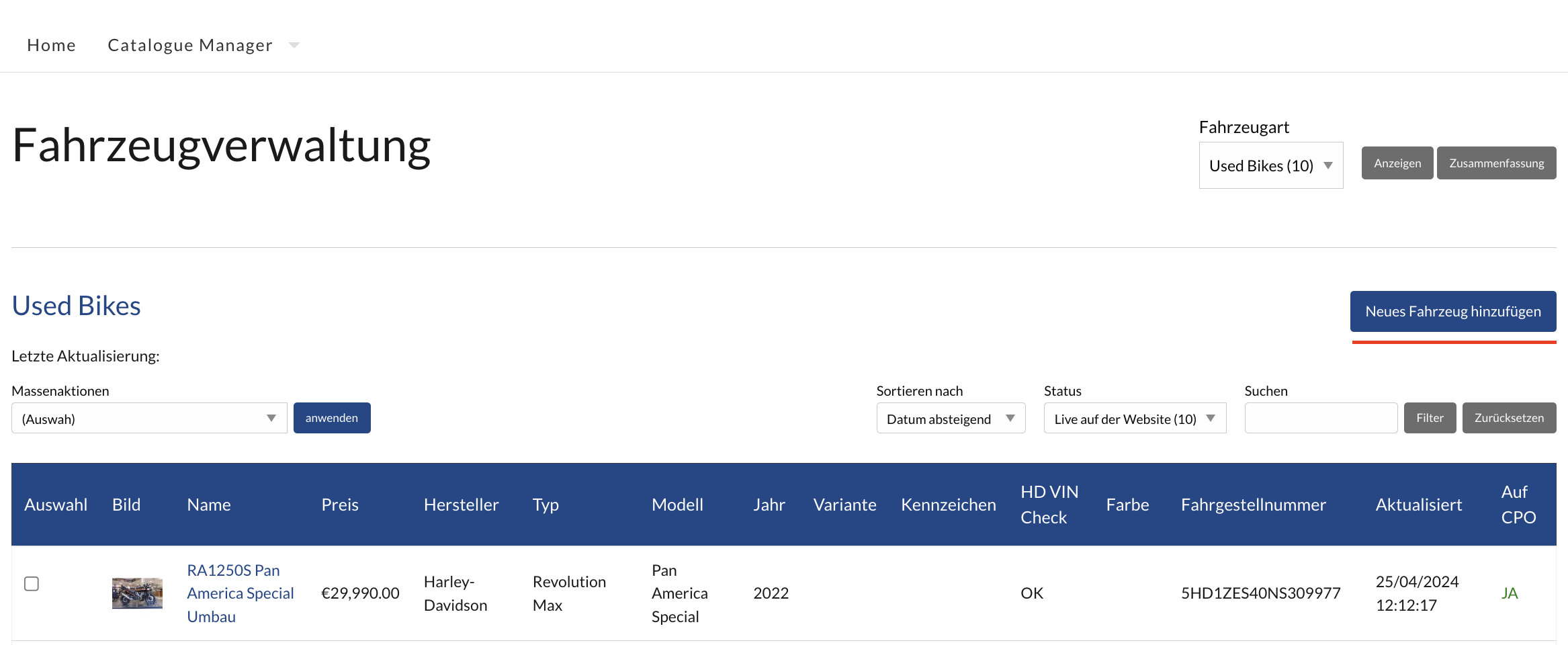Click Neues Fahrzeug hinzufügen
This screenshot has width=1568, height=645.
1452,311
